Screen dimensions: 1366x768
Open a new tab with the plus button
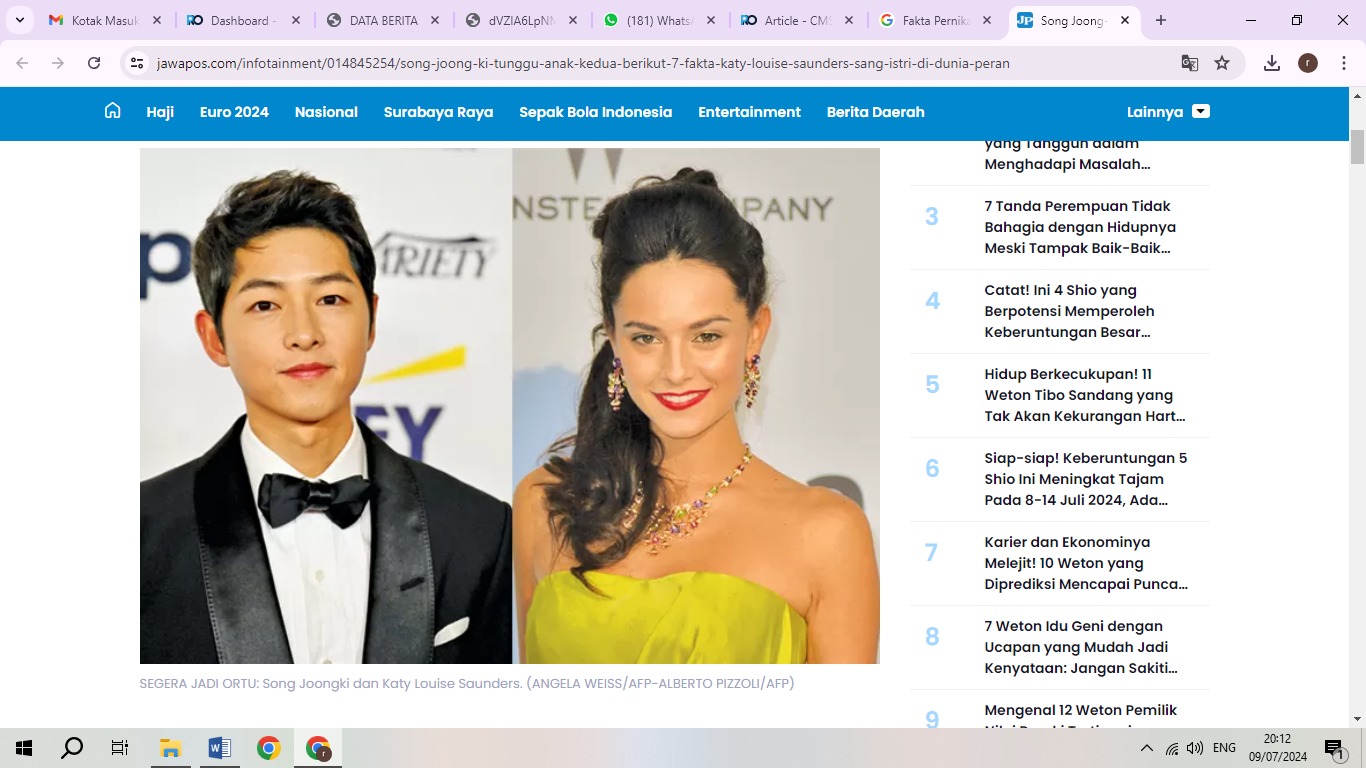pos(1158,19)
